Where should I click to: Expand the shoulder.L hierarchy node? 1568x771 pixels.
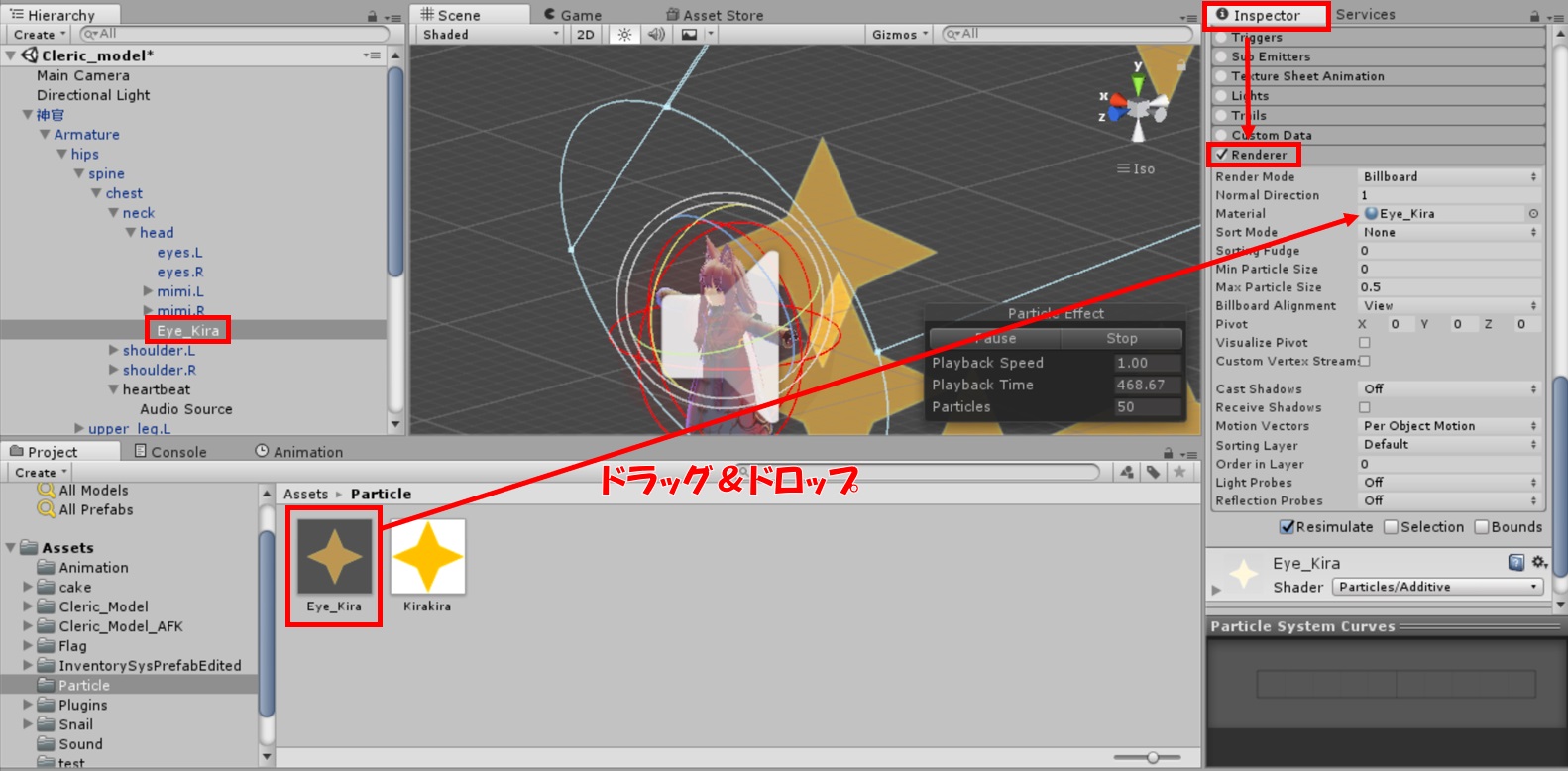pos(114,350)
